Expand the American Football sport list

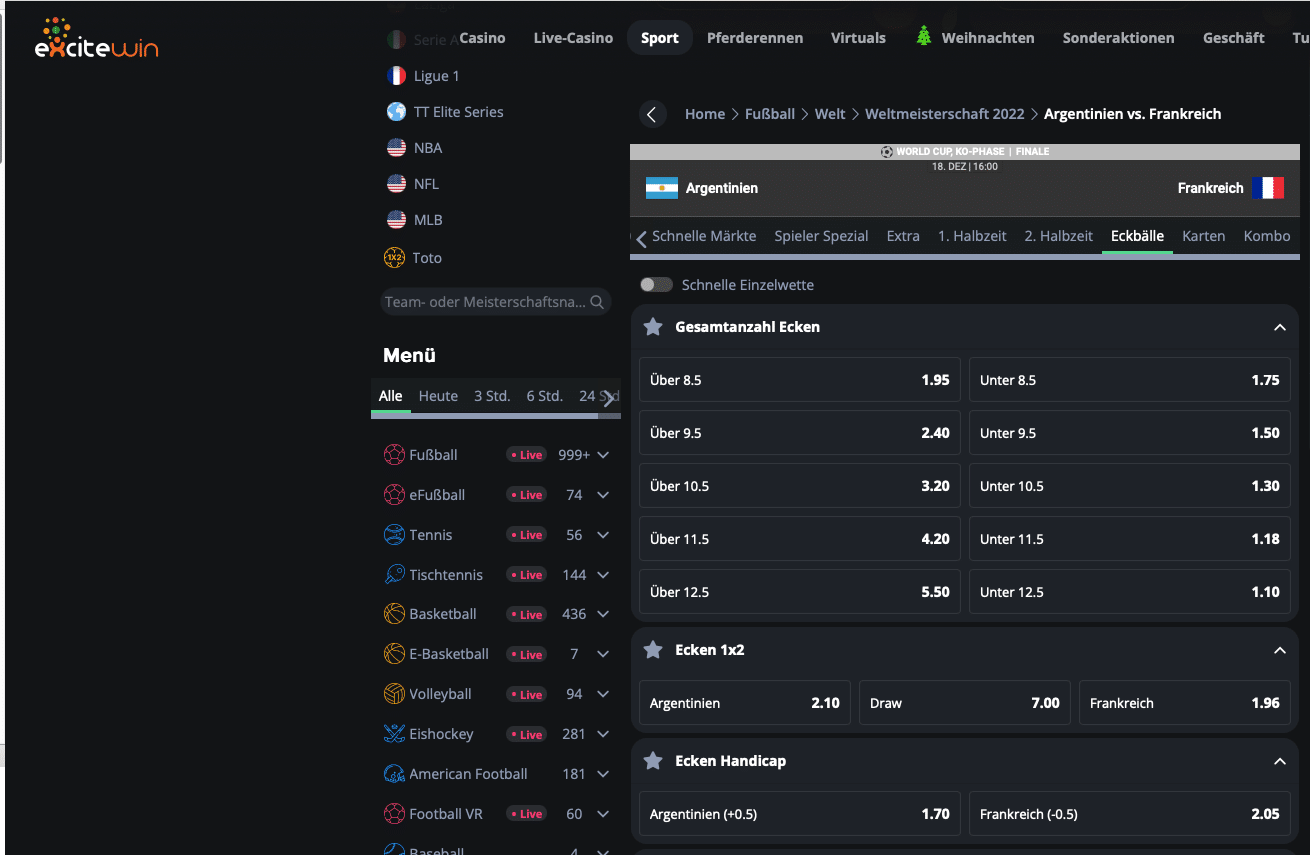coord(603,774)
